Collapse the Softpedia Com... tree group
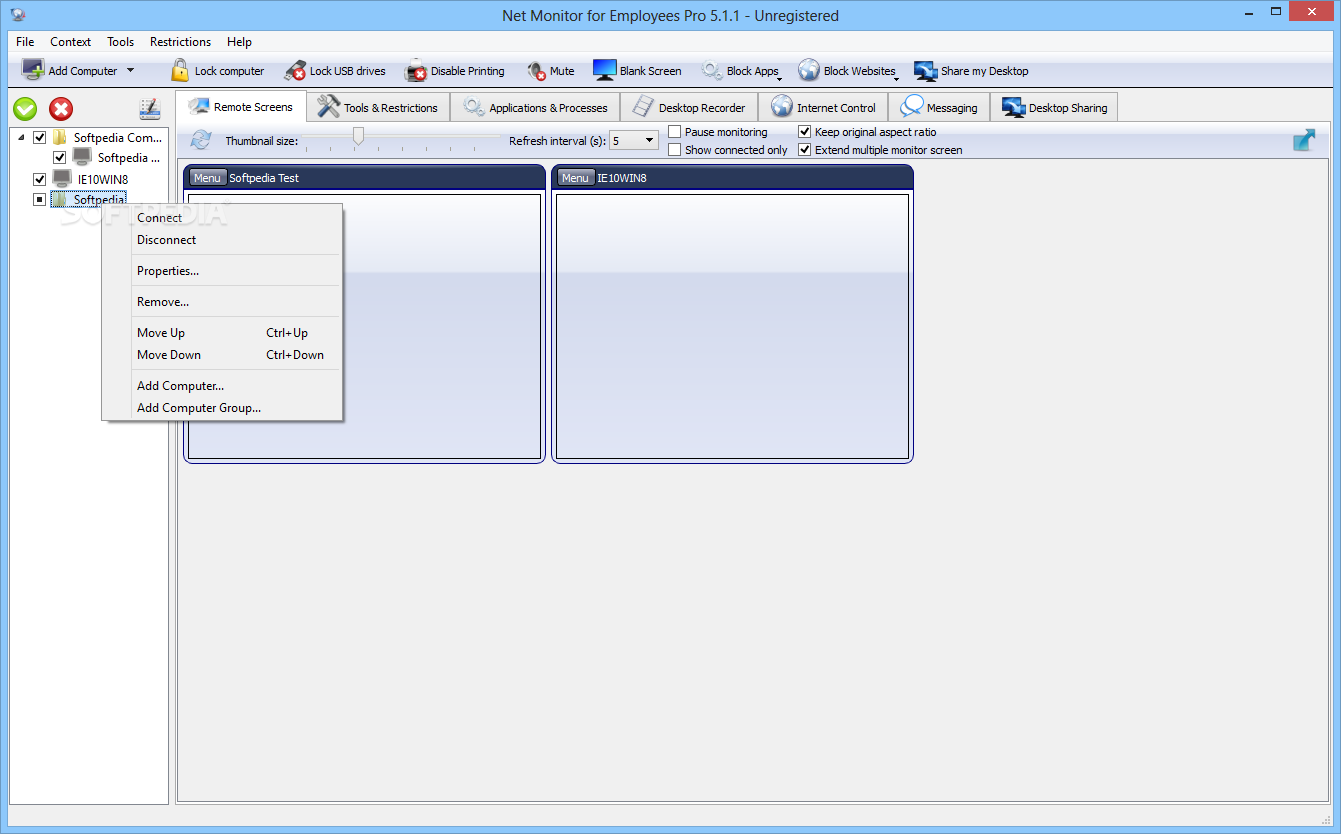This screenshot has height=834, width=1341. click(22, 137)
